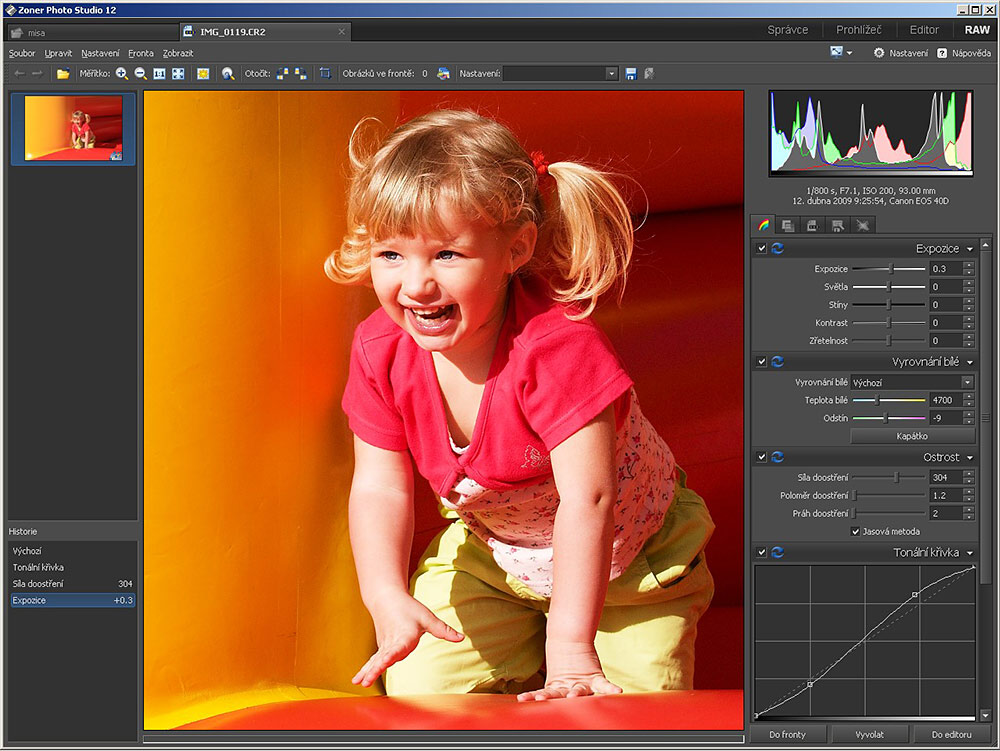Open the third panel tab icon
Viewport: 1000px width, 751px height.
coord(812,225)
